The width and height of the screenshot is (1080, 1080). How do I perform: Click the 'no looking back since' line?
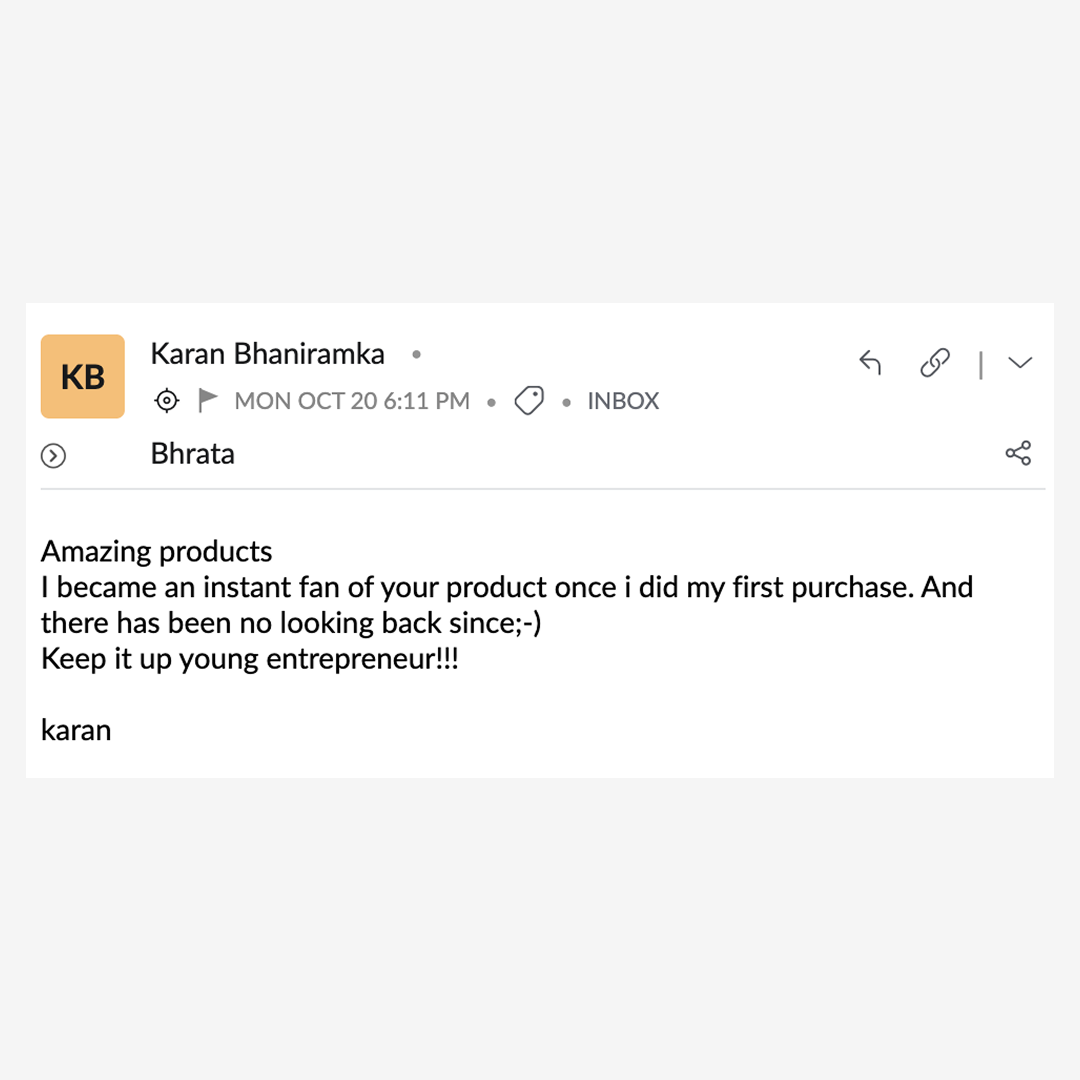click(291, 623)
